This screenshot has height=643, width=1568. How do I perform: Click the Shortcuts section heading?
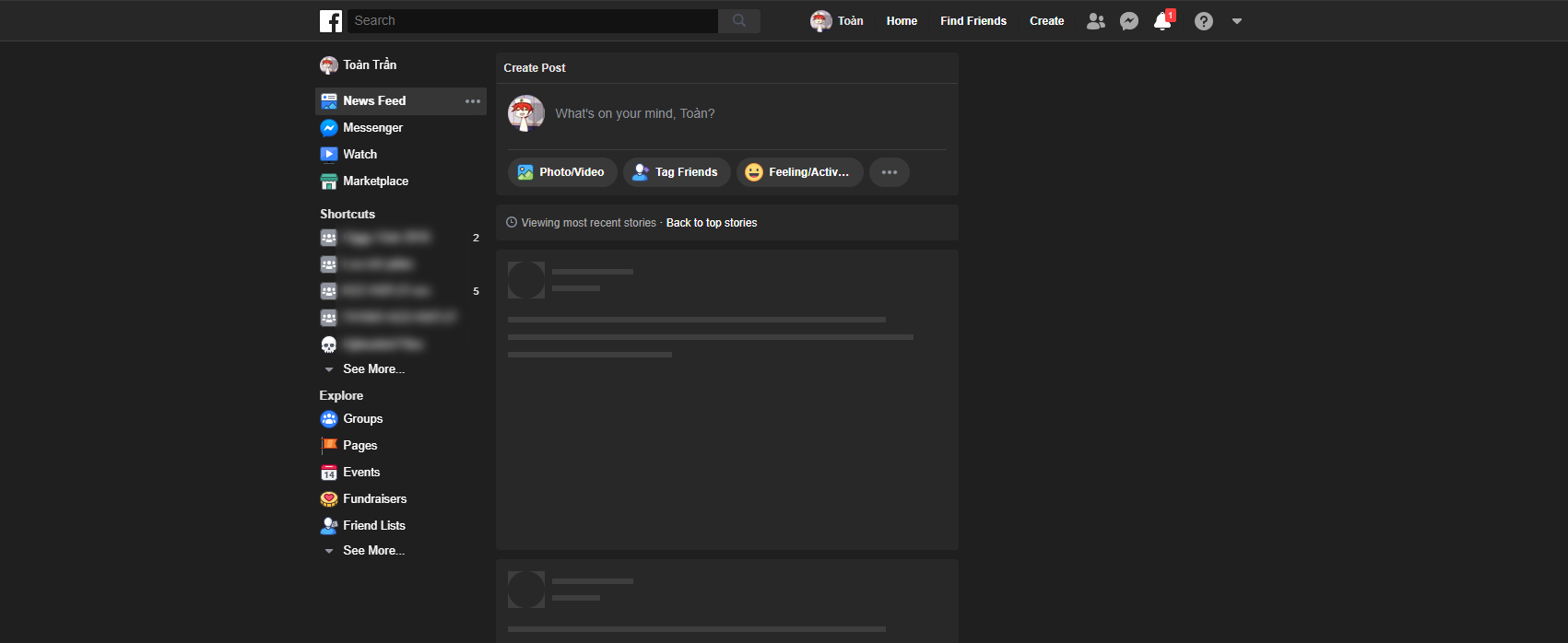coord(348,214)
